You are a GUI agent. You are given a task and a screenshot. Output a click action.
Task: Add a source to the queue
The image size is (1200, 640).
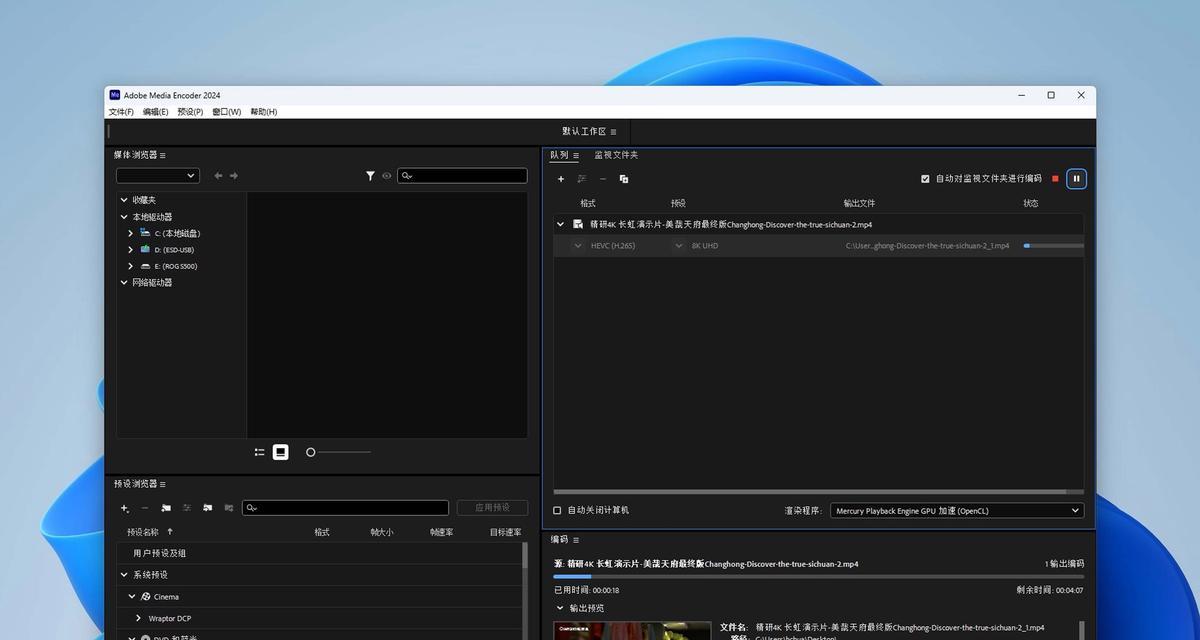point(561,179)
